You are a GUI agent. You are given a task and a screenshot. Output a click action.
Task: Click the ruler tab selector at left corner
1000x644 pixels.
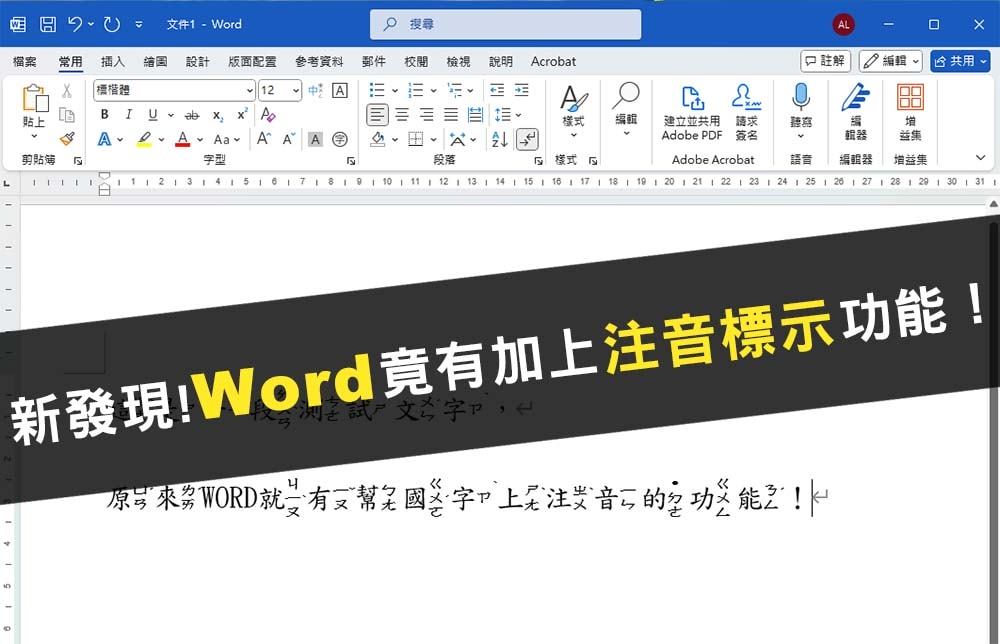tap(7, 184)
